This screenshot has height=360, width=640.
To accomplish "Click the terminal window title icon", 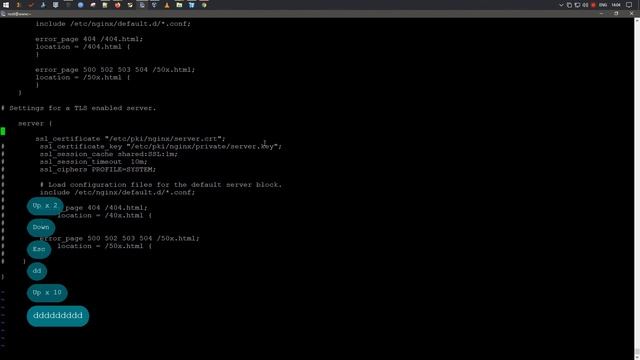I will (x=3, y=14).
